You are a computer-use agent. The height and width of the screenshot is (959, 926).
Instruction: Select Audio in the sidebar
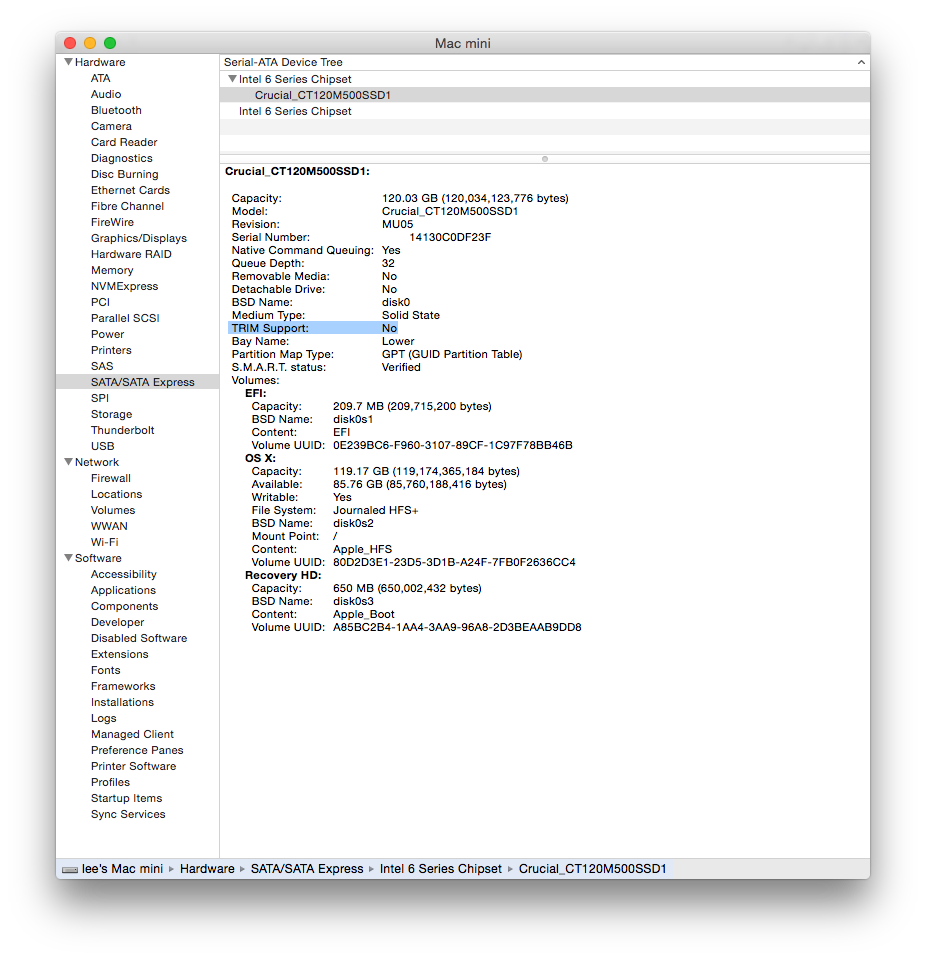coord(106,94)
